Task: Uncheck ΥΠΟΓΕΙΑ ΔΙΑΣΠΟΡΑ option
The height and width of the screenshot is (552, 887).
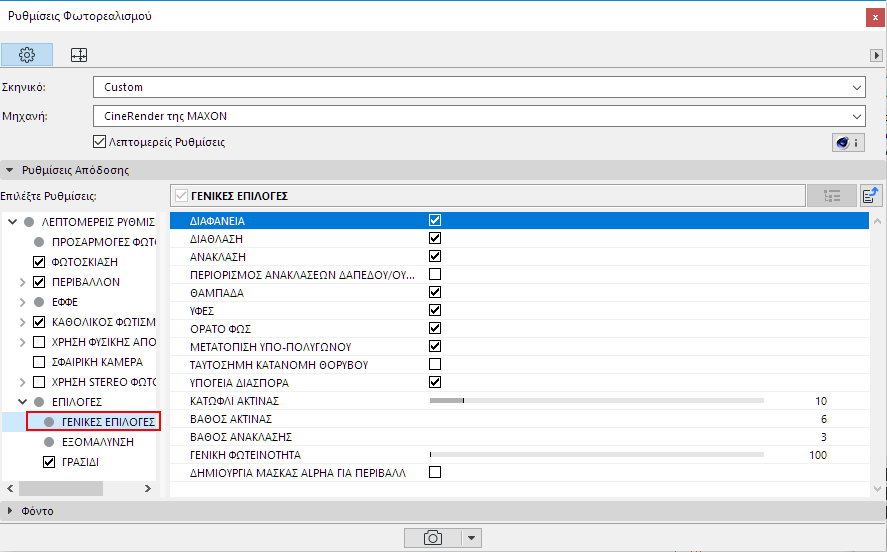Action: [x=435, y=382]
